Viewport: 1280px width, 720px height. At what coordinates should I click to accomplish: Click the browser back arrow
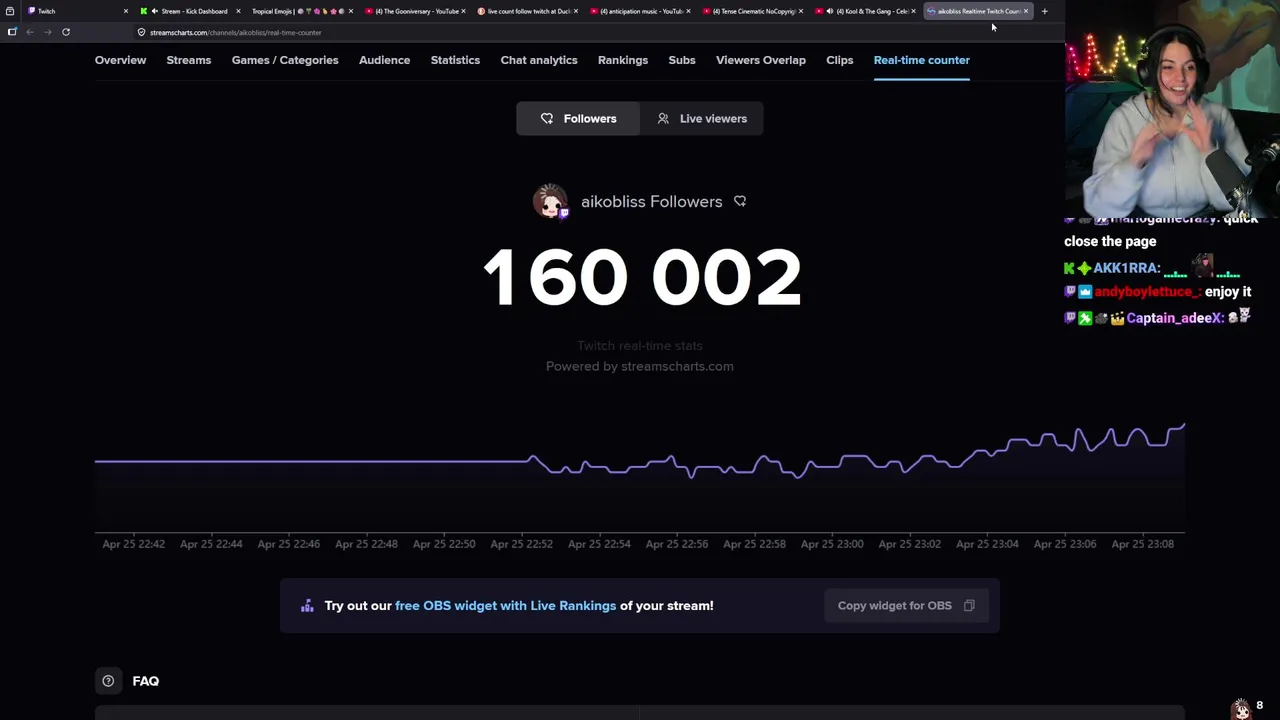(x=30, y=32)
